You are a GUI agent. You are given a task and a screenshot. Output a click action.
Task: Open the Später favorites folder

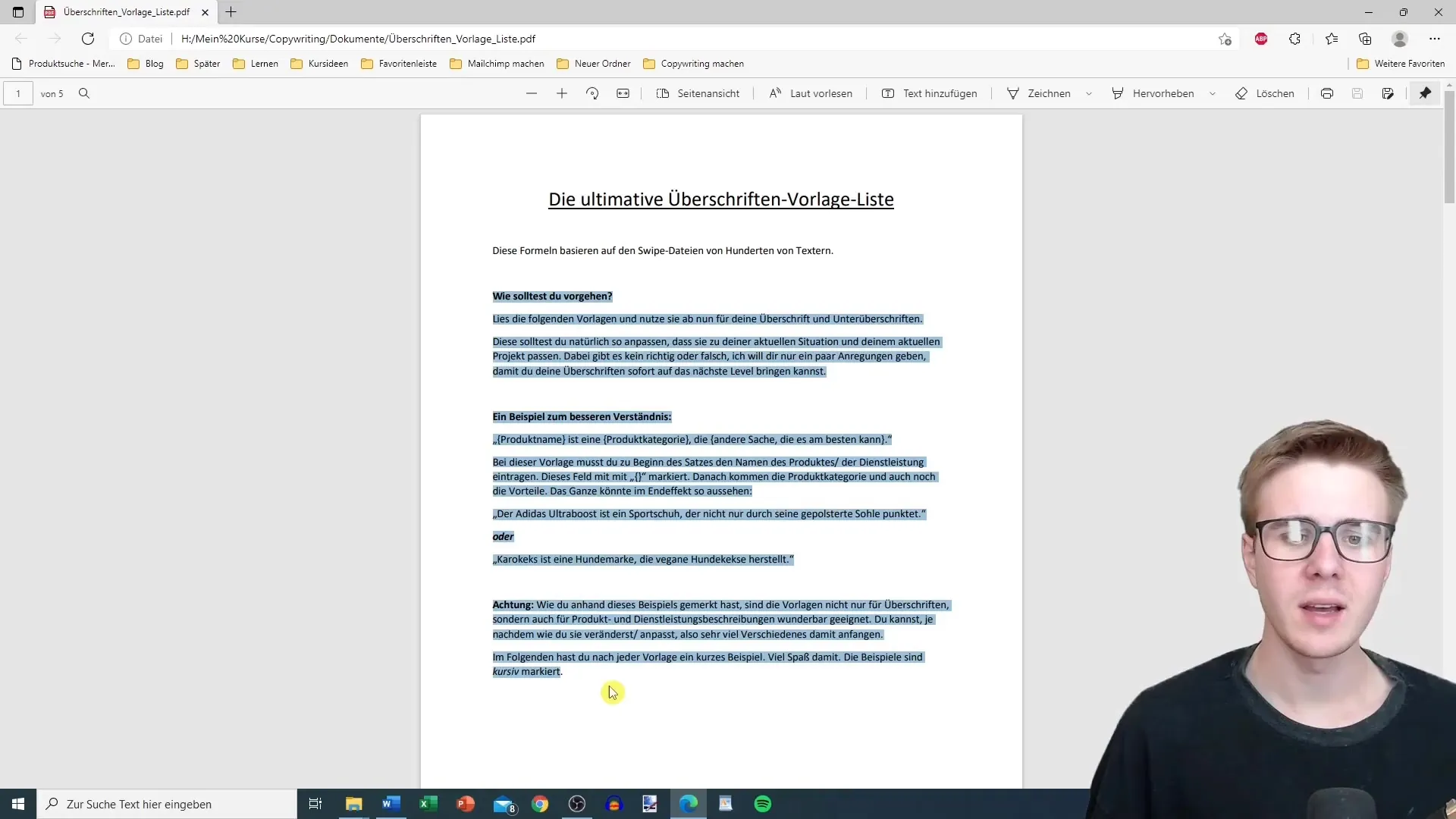pyautogui.click(x=198, y=64)
